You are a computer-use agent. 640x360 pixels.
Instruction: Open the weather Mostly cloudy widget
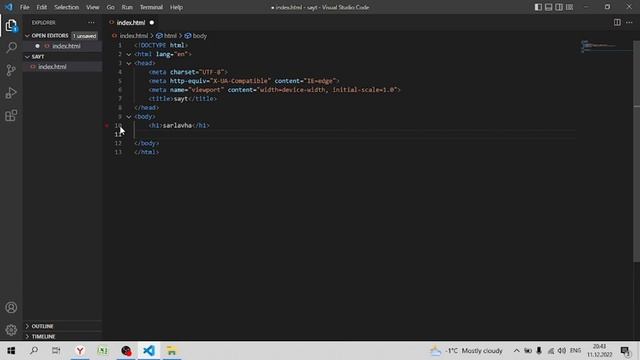[466, 351]
